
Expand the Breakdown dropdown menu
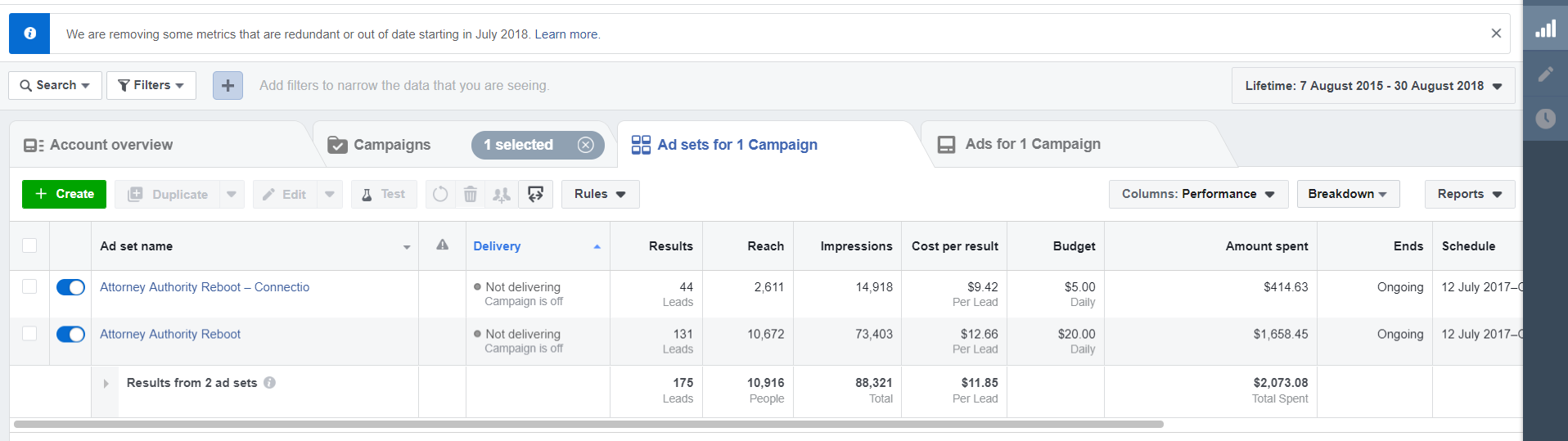(1347, 194)
